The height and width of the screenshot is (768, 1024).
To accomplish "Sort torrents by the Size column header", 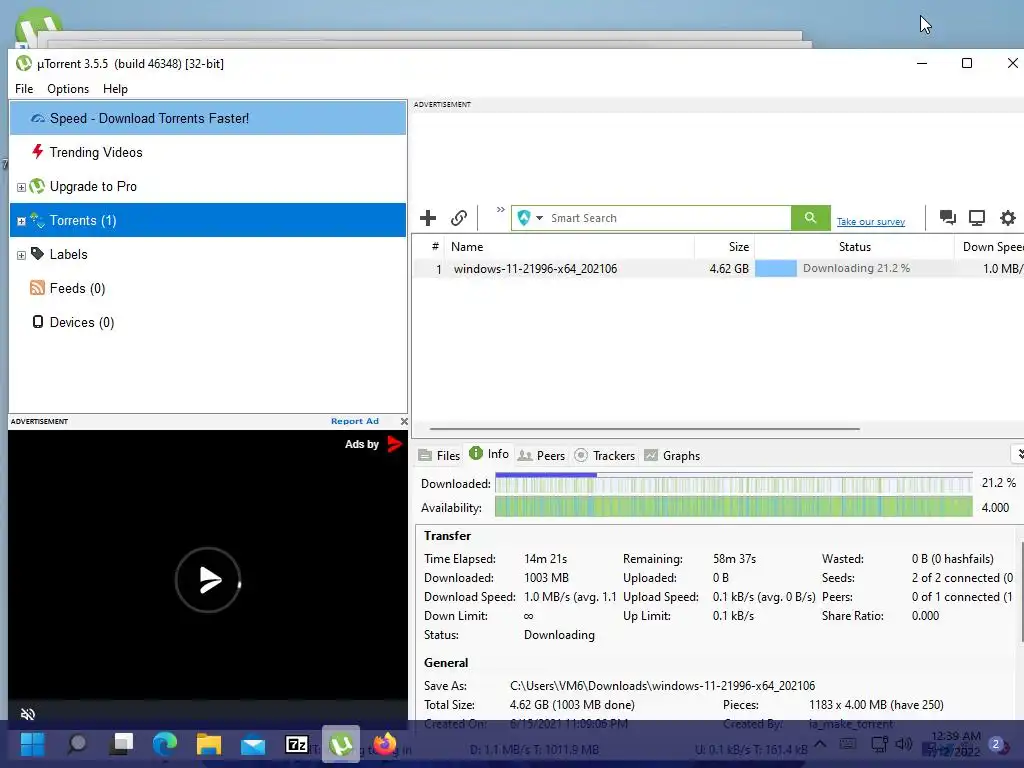I will [724, 247].
